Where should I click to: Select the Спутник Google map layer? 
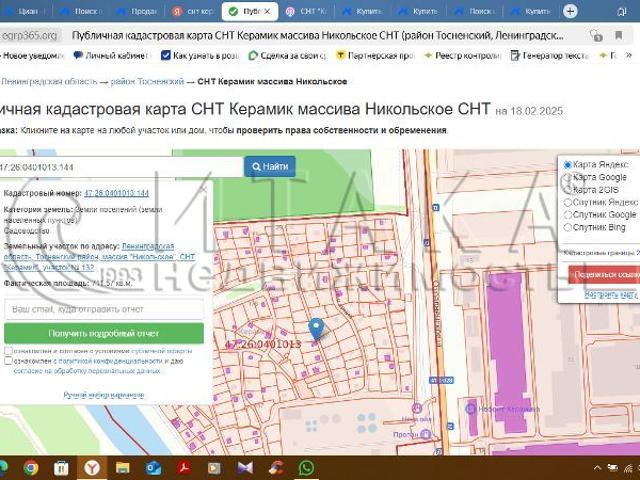pos(568,215)
